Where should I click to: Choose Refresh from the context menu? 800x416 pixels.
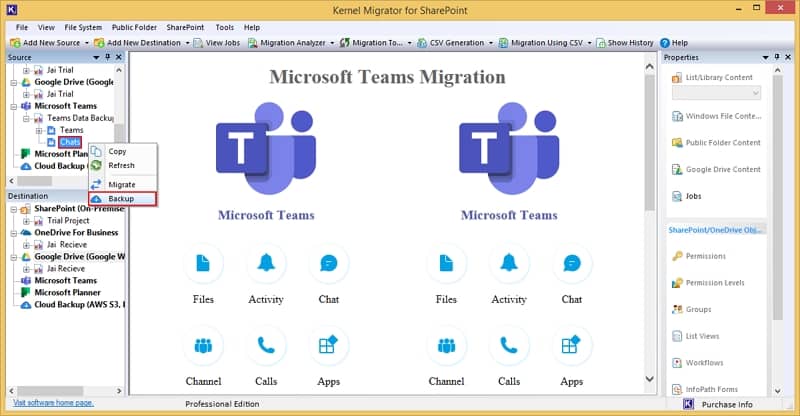122,165
